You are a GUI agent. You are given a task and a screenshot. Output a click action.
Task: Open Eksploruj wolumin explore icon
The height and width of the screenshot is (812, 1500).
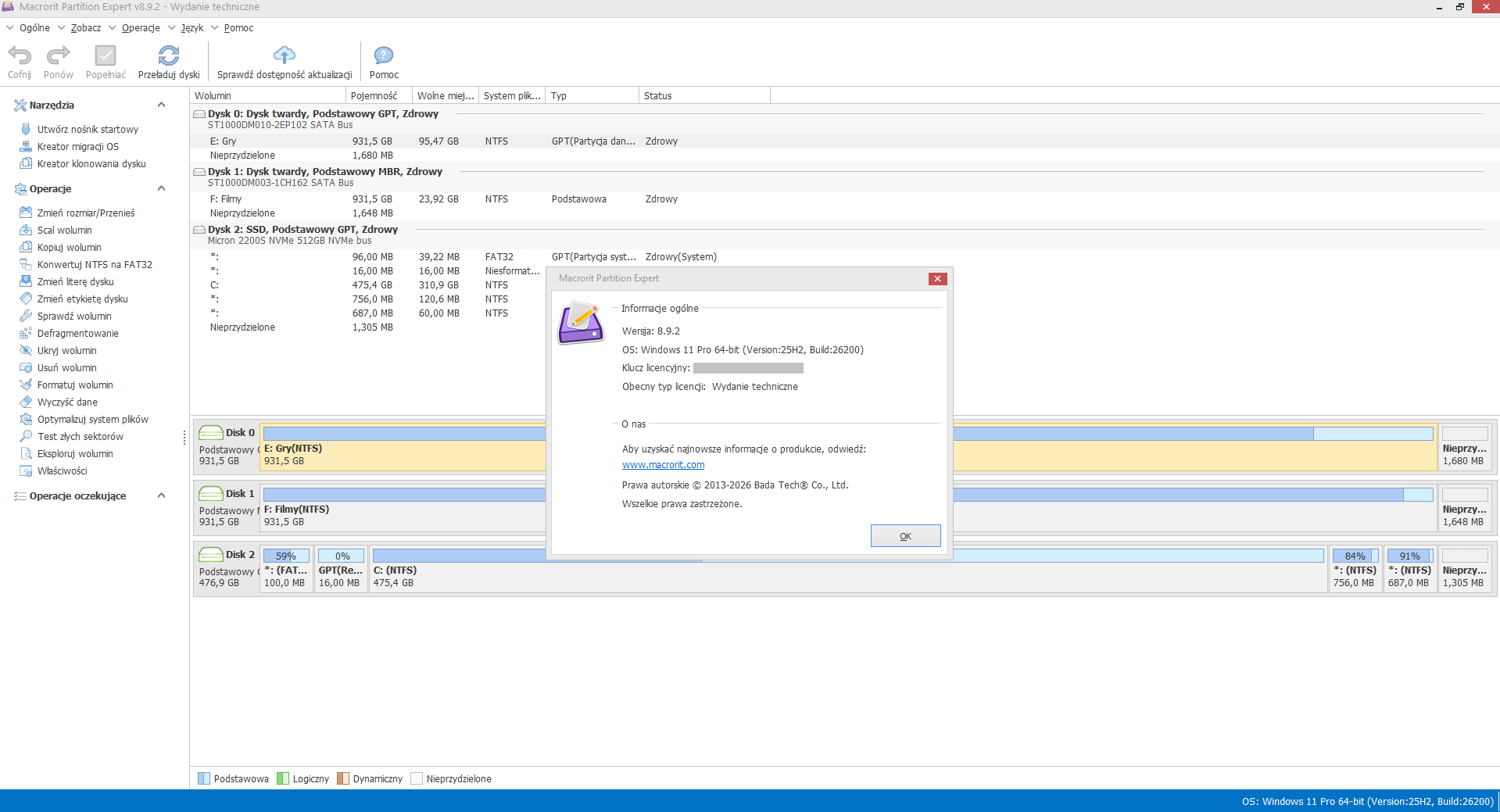pos(26,453)
